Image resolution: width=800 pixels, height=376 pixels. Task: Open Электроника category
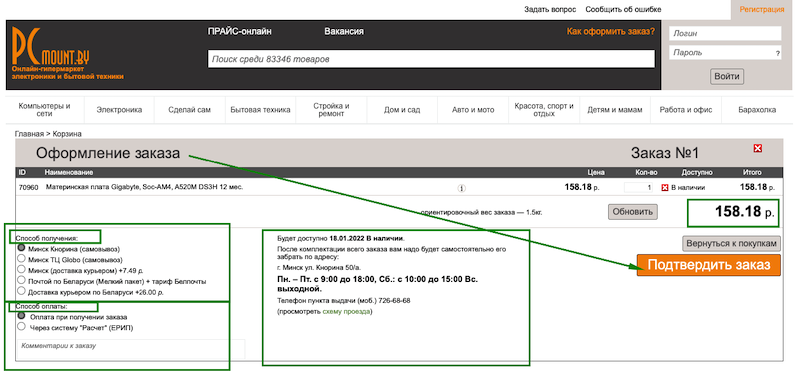coord(119,110)
